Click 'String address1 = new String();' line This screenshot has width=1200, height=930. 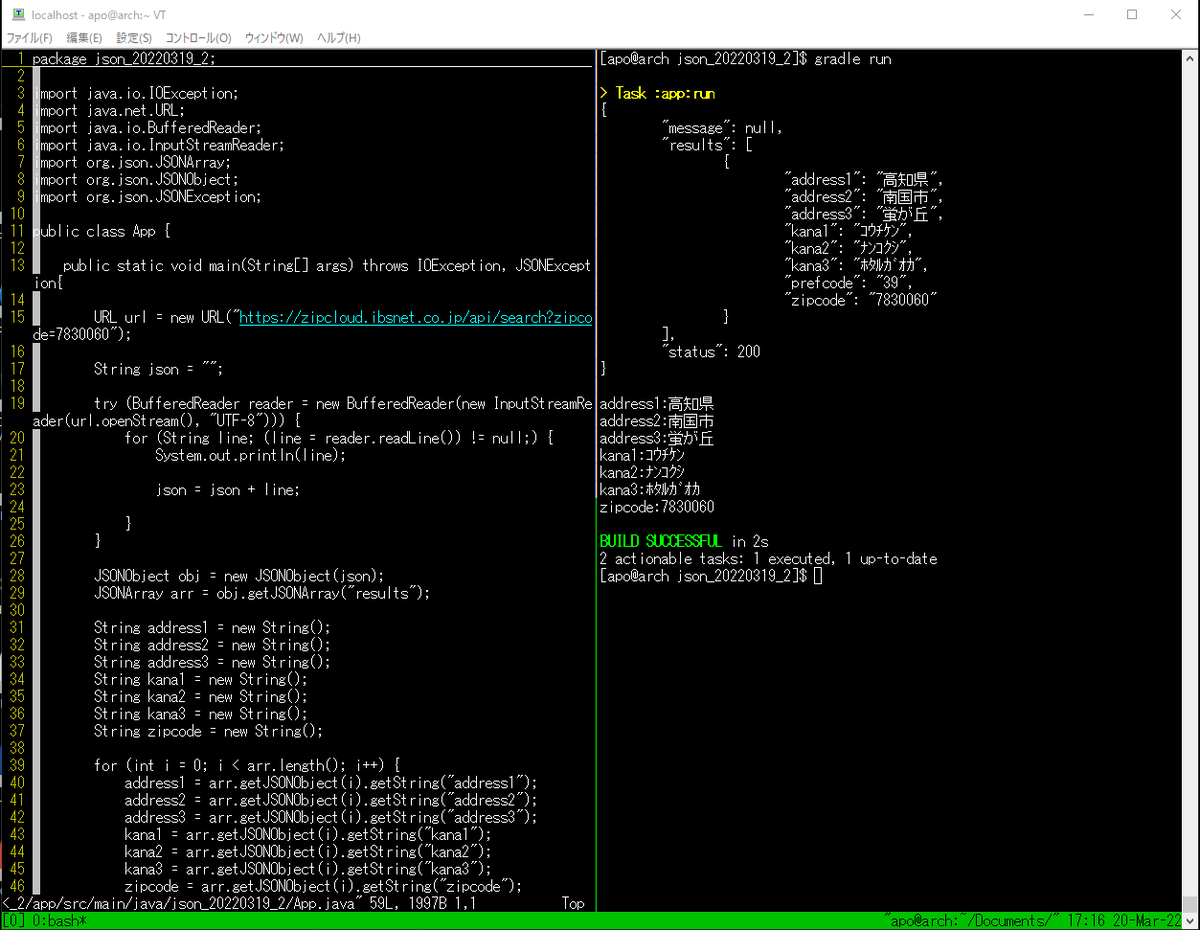pyautogui.click(x=212, y=628)
